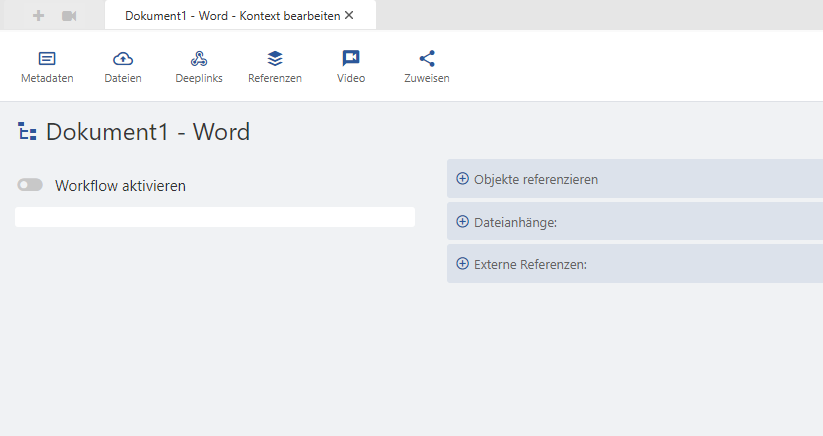Image resolution: width=823 pixels, height=436 pixels.
Task: Open the Dateien upload section
Action: pos(123,67)
